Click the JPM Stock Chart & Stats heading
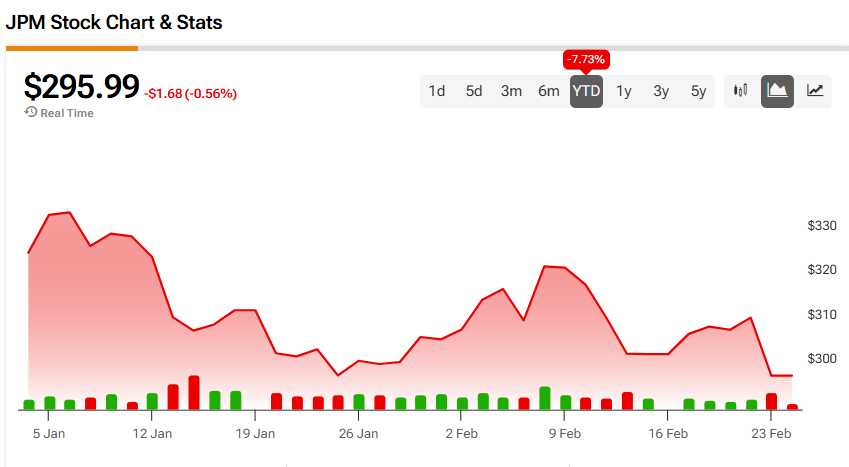 pyautogui.click(x=114, y=22)
